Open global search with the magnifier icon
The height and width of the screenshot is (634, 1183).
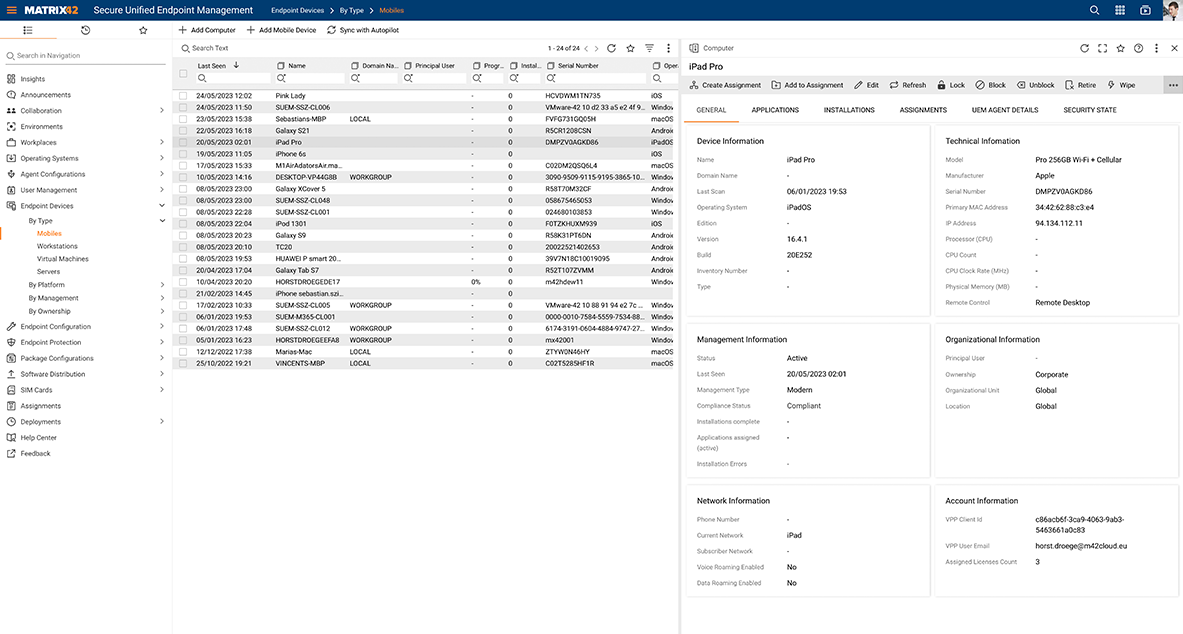tap(1095, 10)
